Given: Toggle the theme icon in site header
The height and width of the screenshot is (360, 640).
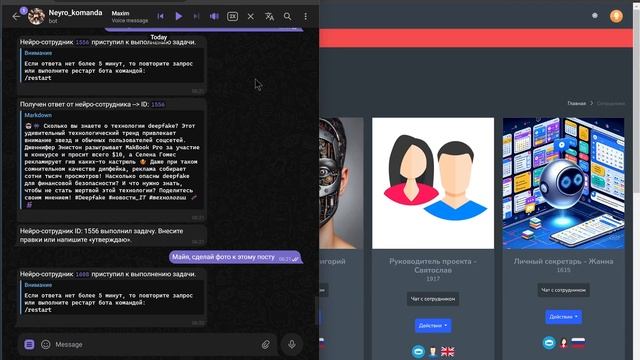Looking at the screenshot, I should click(x=595, y=16).
